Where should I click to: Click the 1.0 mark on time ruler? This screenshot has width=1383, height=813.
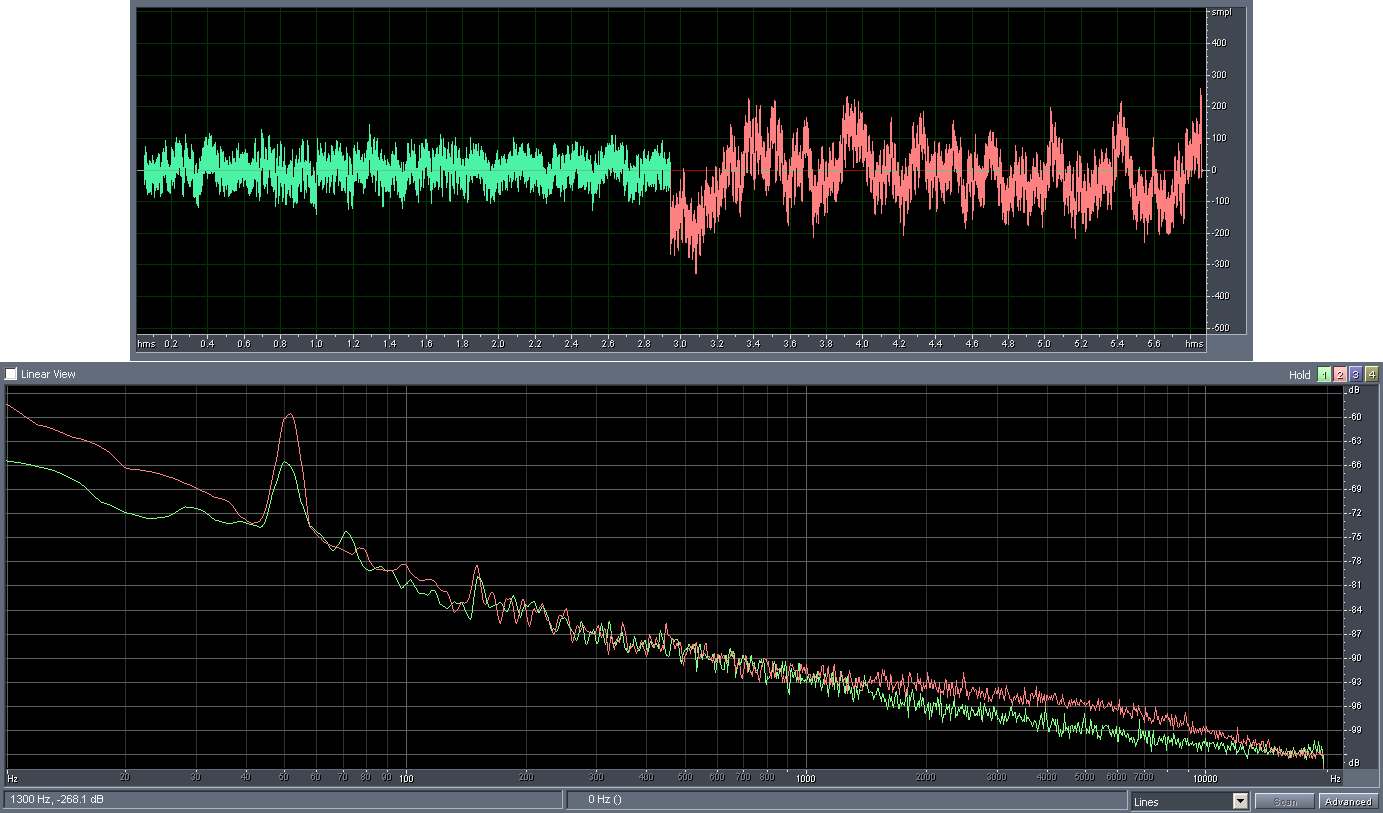click(316, 343)
